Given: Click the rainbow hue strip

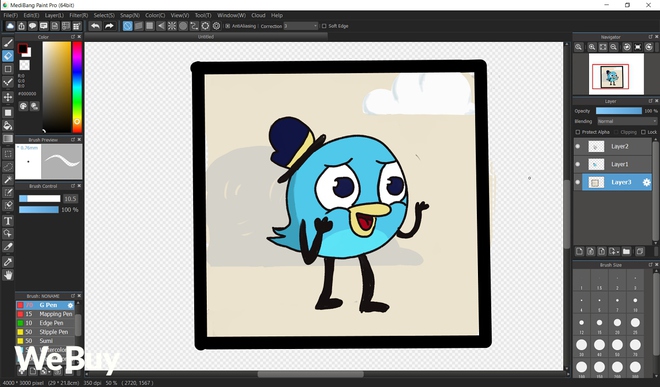Looking at the screenshot, I should click(x=77, y=87).
